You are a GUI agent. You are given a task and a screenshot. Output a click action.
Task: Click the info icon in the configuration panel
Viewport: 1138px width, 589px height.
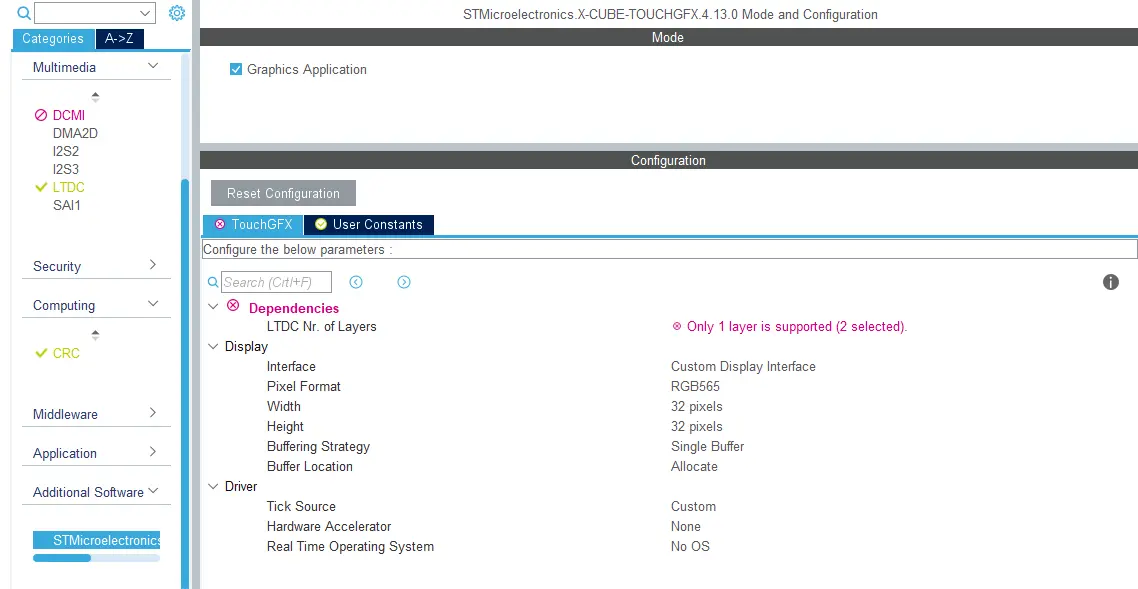click(x=1110, y=282)
